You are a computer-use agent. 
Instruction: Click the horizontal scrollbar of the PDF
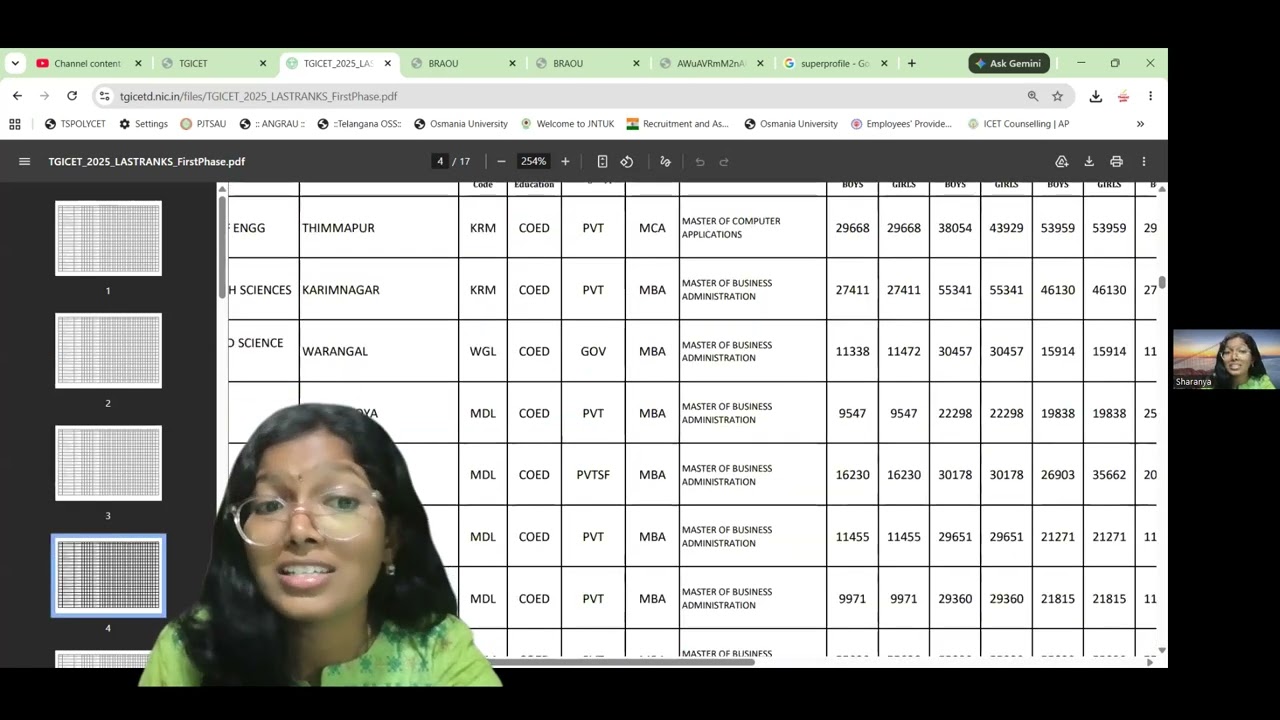point(620,661)
